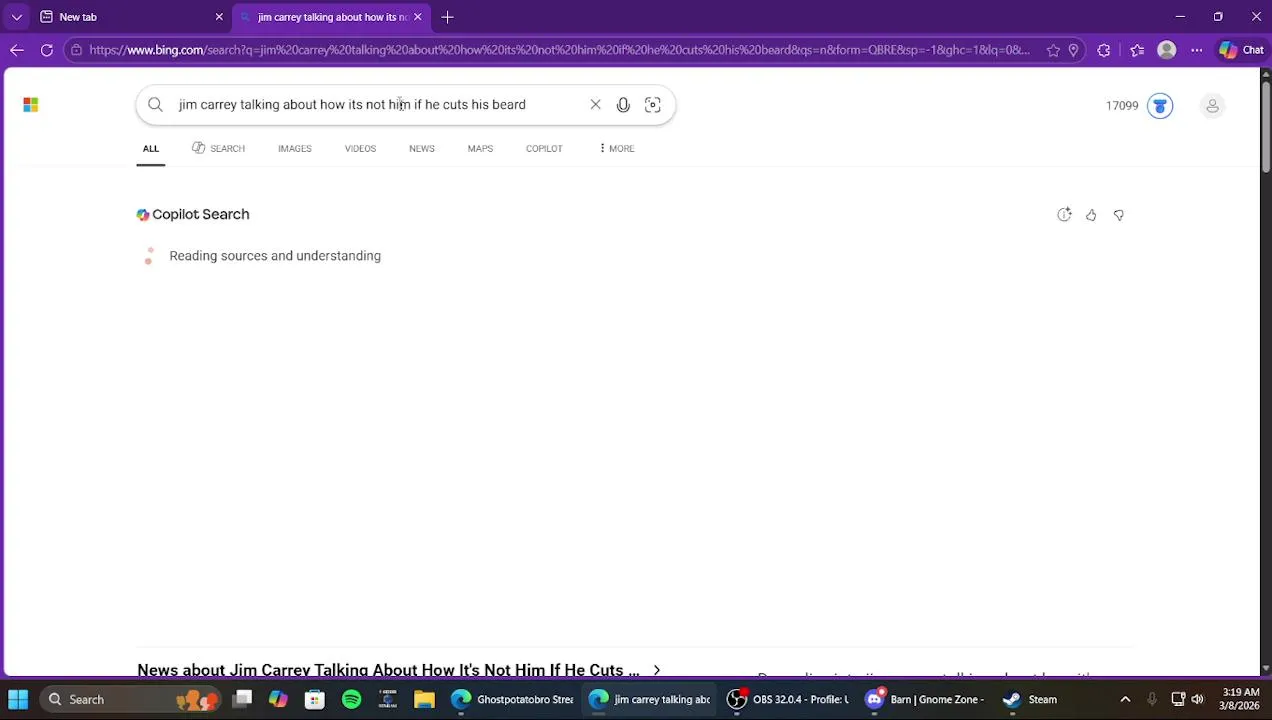
Task: Start voice search with microphone icon
Action: tap(623, 105)
